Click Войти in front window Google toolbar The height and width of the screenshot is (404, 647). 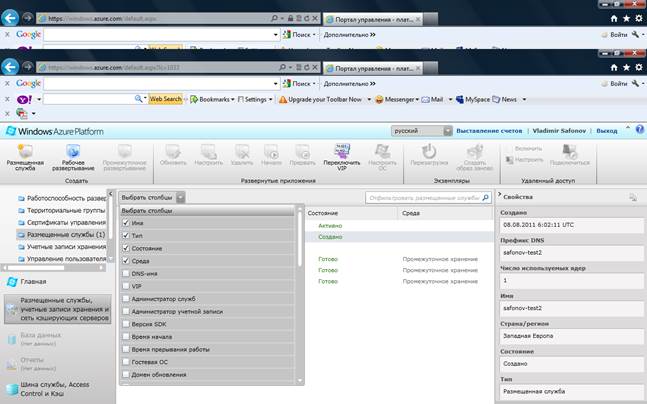(x=615, y=83)
